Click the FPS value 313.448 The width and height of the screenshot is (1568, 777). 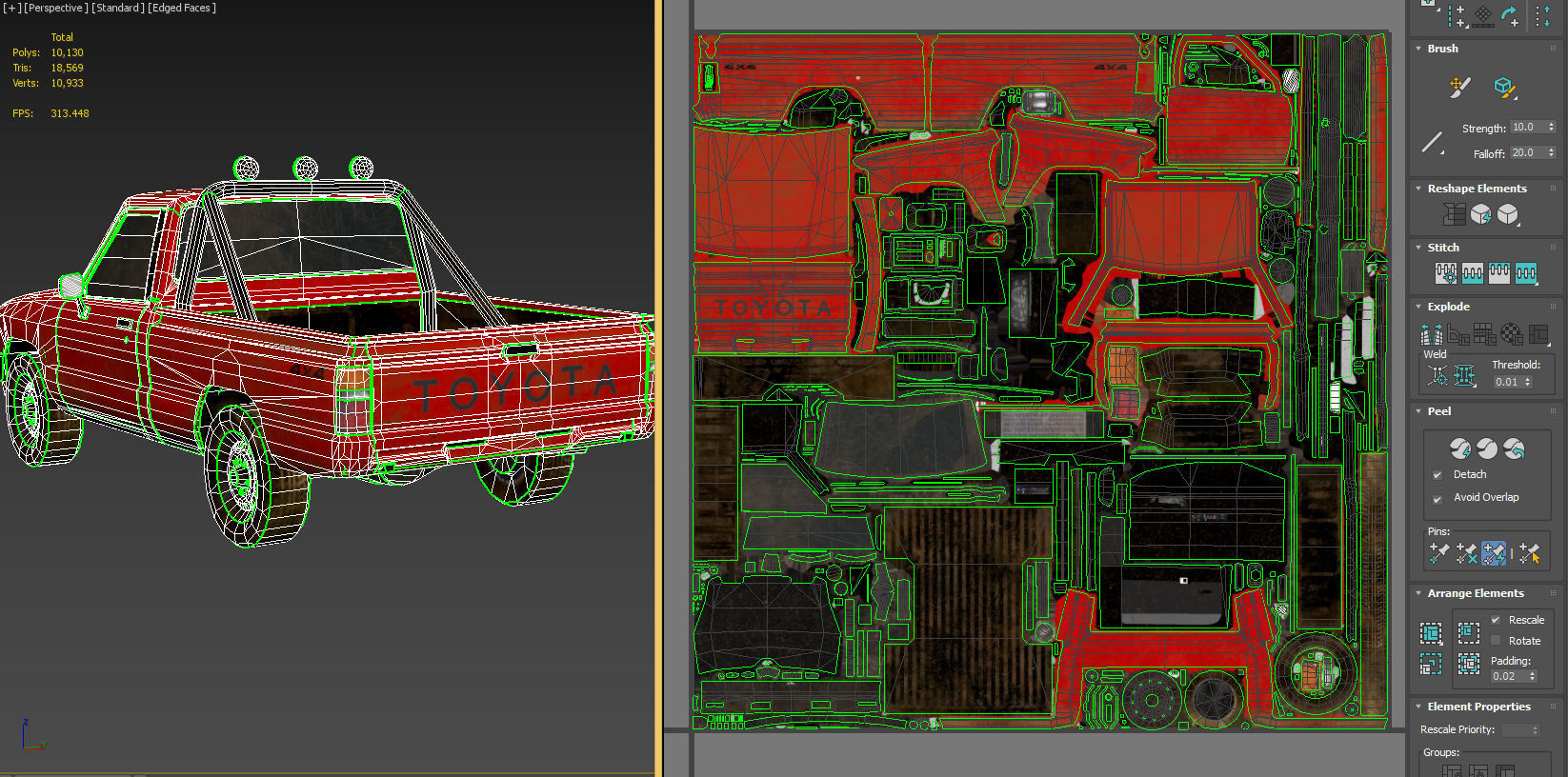click(x=70, y=113)
